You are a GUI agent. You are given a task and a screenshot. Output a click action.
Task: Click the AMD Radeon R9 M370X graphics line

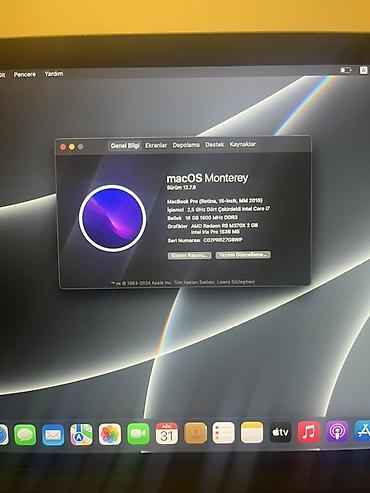[224, 226]
